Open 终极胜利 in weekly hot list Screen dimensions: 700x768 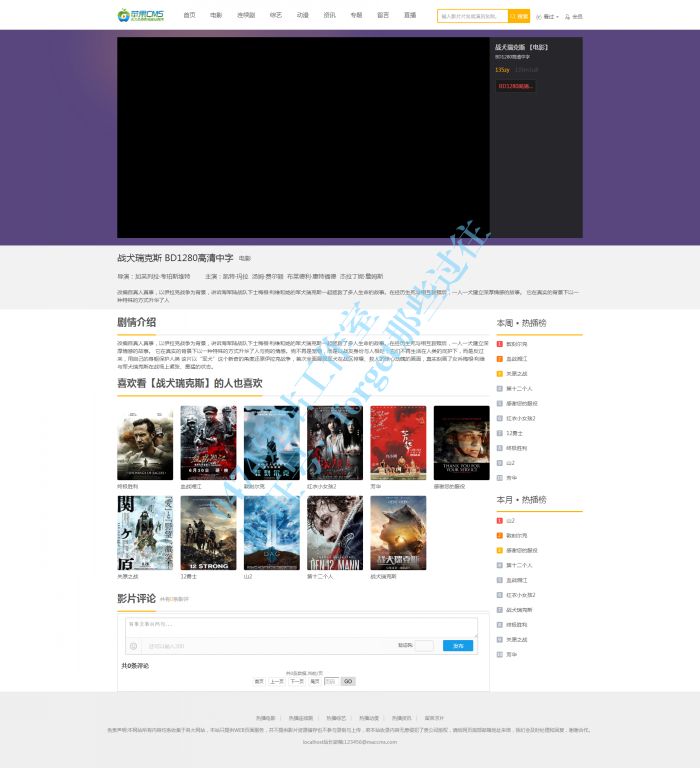coord(516,448)
